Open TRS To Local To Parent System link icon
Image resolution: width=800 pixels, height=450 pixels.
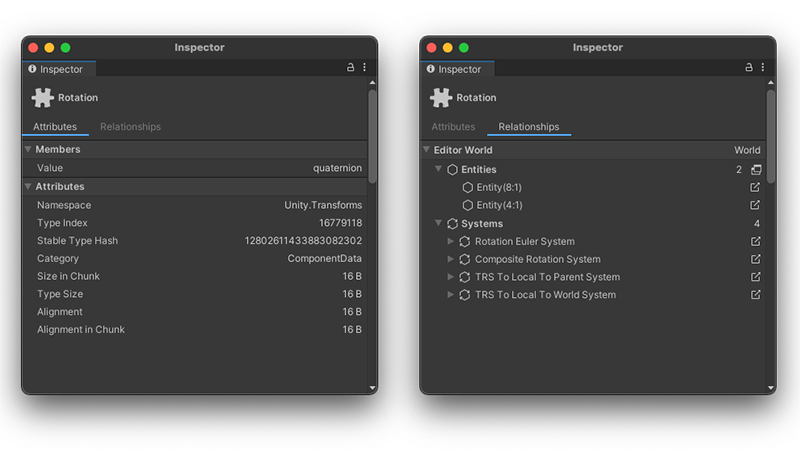[755, 277]
